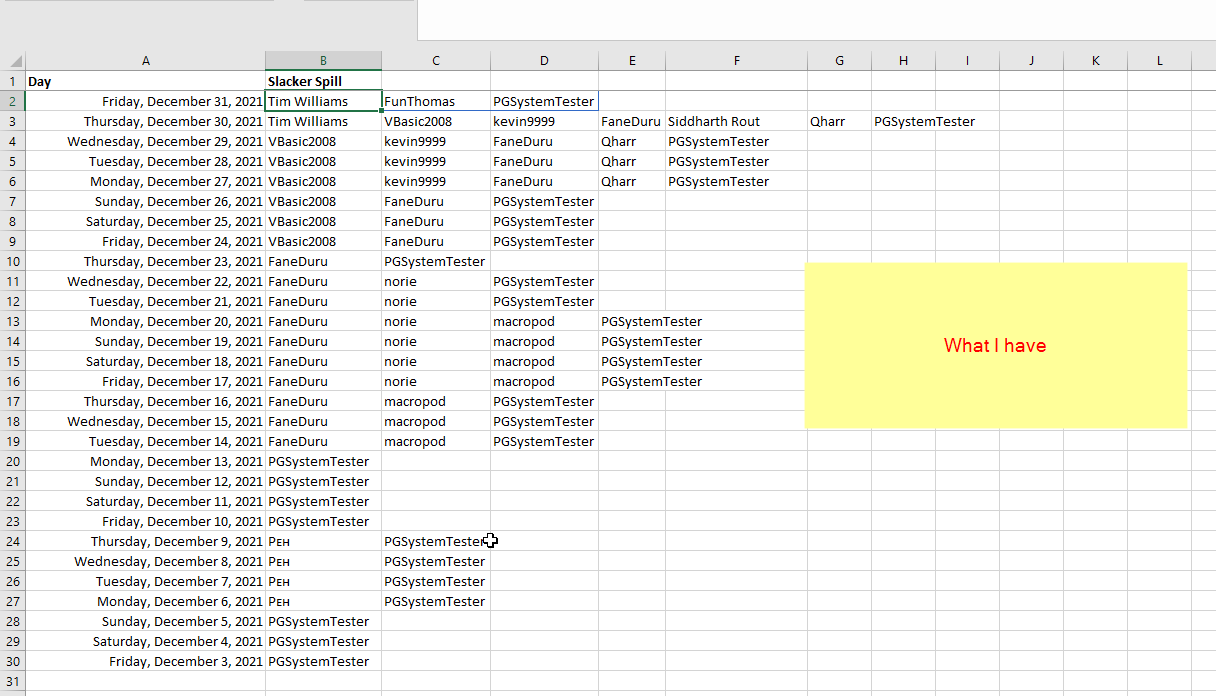Select column A header
Viewport: 1216px width, 696px height.
pos(145,60)
